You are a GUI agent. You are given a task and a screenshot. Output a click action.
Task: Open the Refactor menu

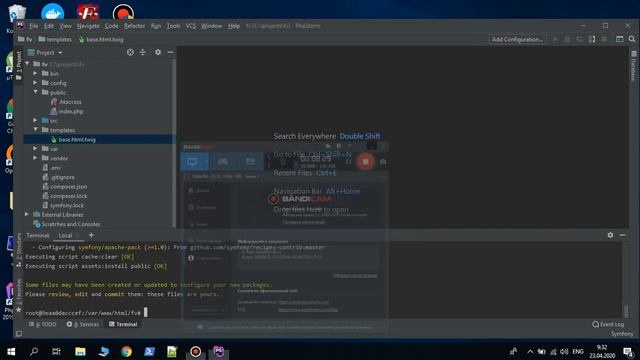pos(134,26)
